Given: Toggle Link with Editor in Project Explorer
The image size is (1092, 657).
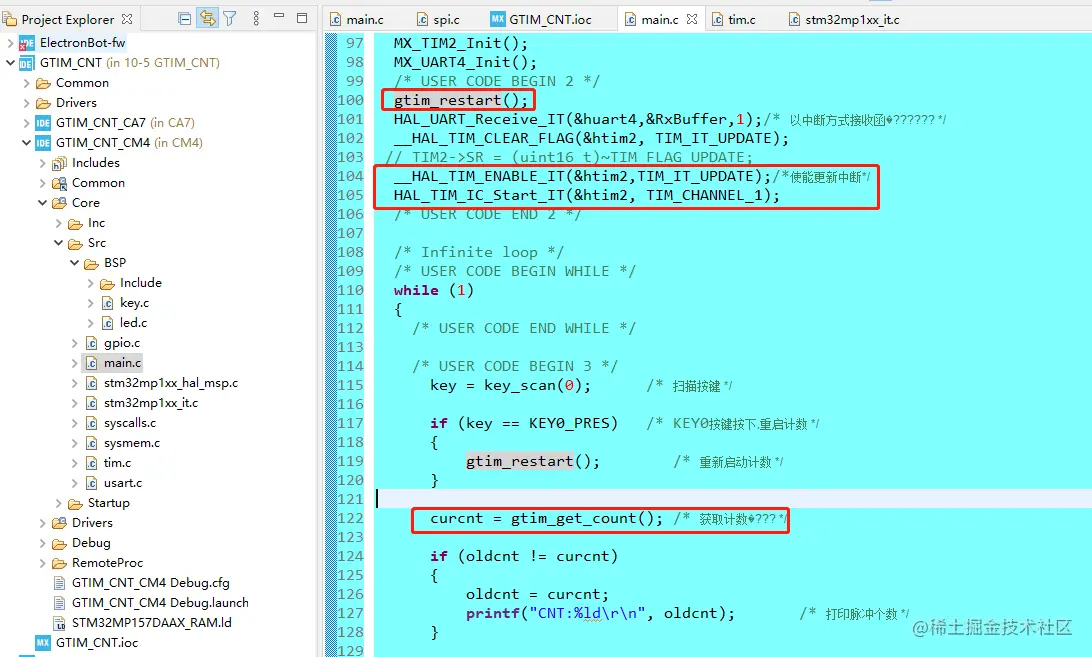Looking at the screenshot, I should click(x=208, y=19).
